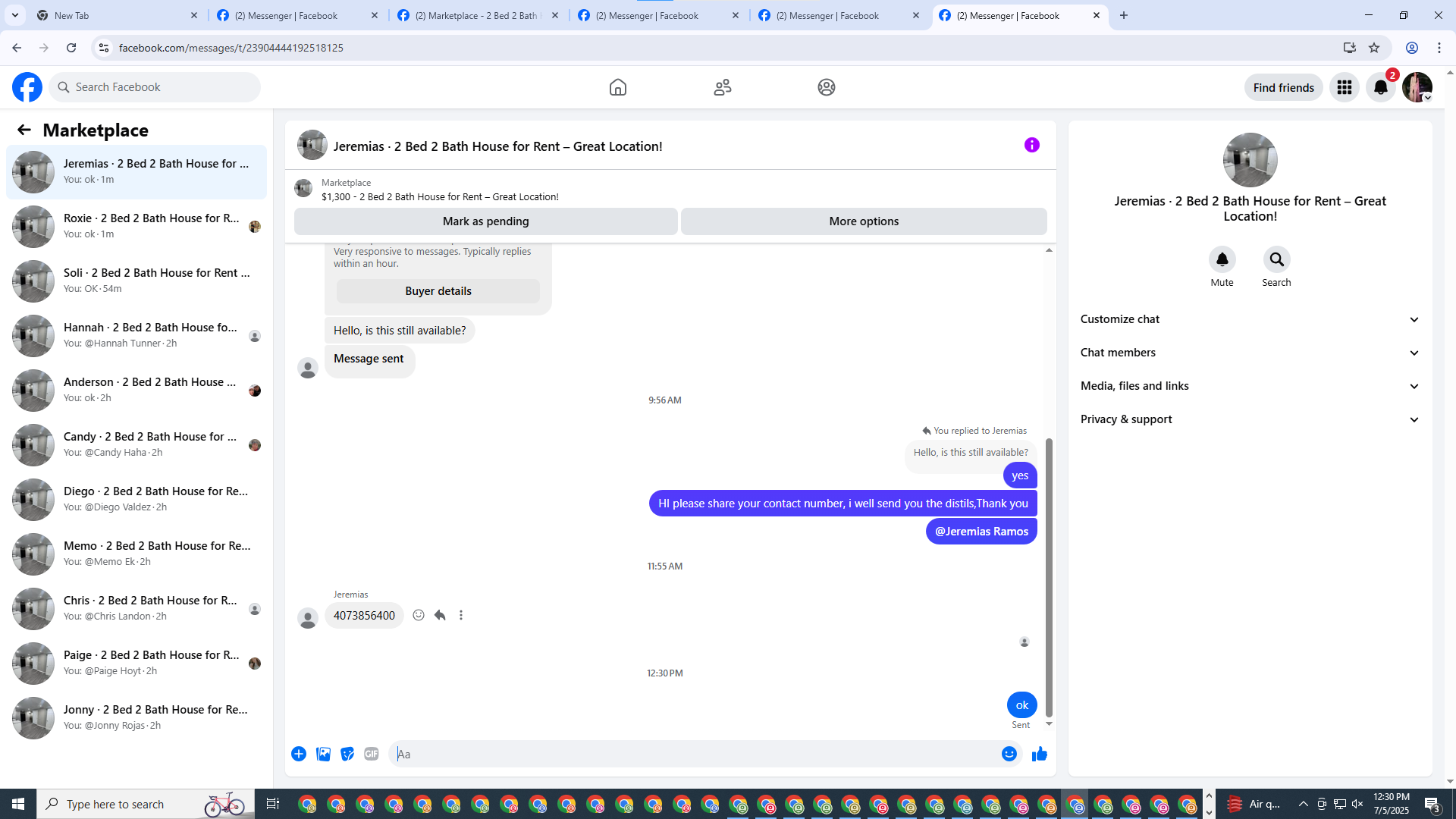This screenshot has height=819, width=1456.
Task: Toggle the conversation information panel
Action: (1031, 145)
